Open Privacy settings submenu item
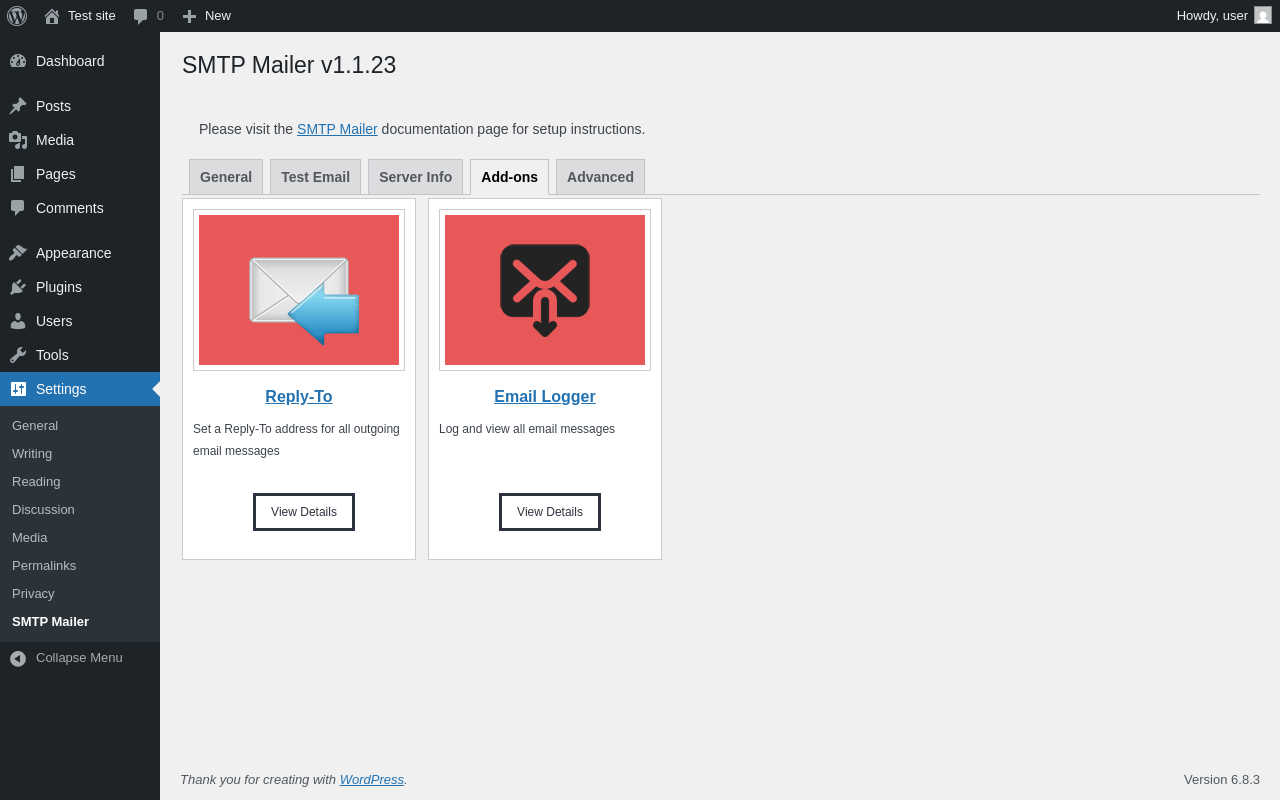The image size is (1280, 800). coord(80,593)
